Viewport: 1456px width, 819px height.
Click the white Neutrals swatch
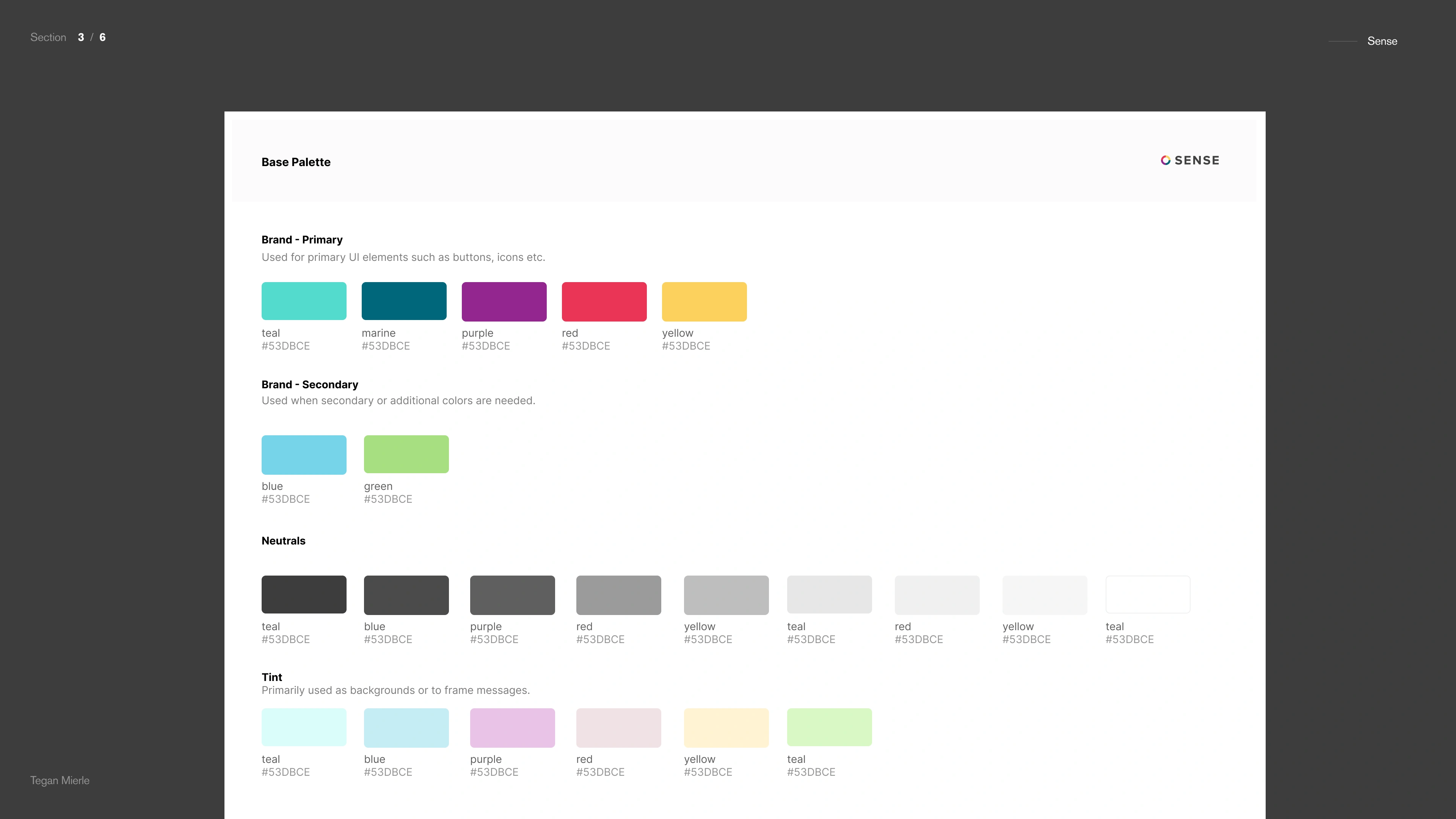coord(1147,595)
